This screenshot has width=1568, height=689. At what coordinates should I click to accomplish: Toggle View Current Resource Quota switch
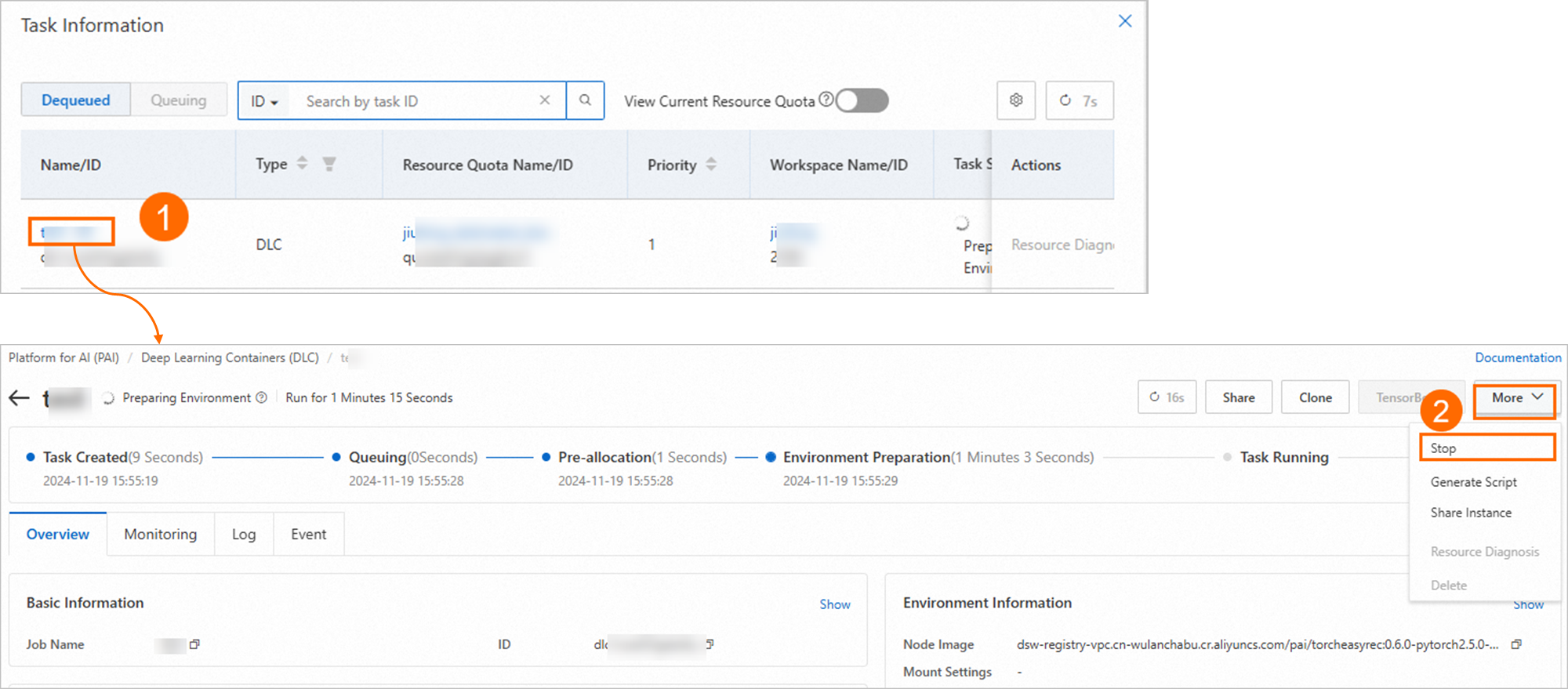862,100
